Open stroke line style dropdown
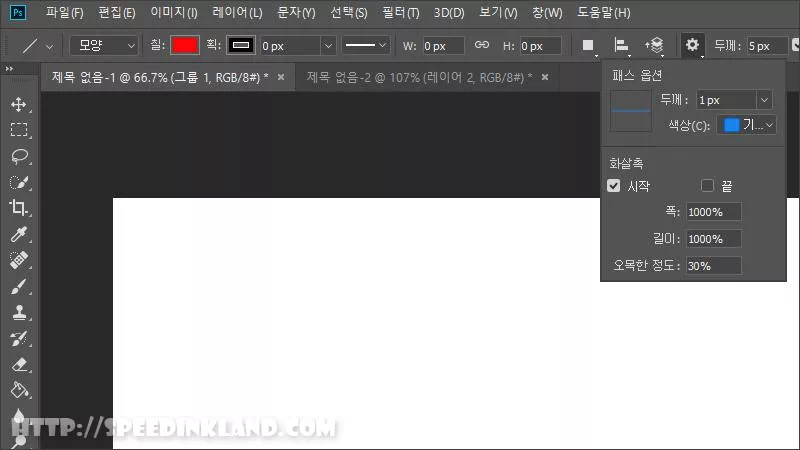This screenshot has height=450, width=800. (365, 45)
